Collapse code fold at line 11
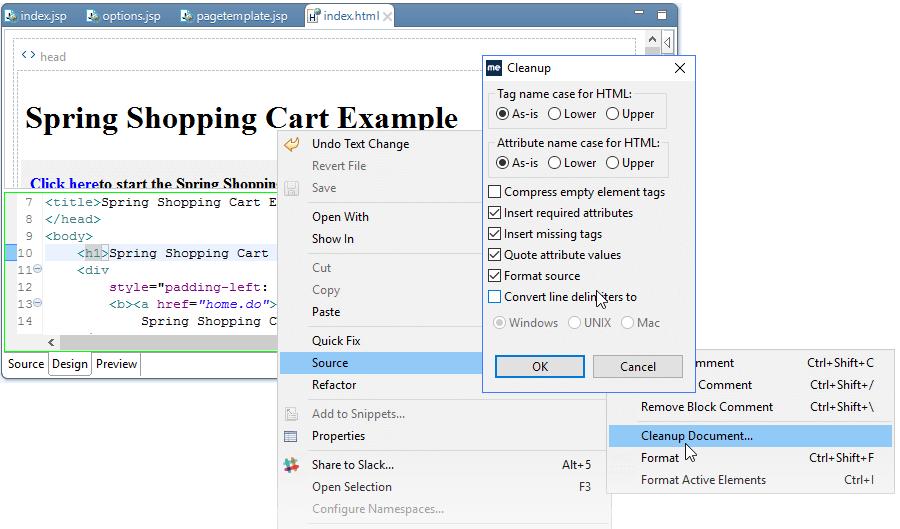The image size is (900, 529). pyautogui.click(x=37, y=269)
